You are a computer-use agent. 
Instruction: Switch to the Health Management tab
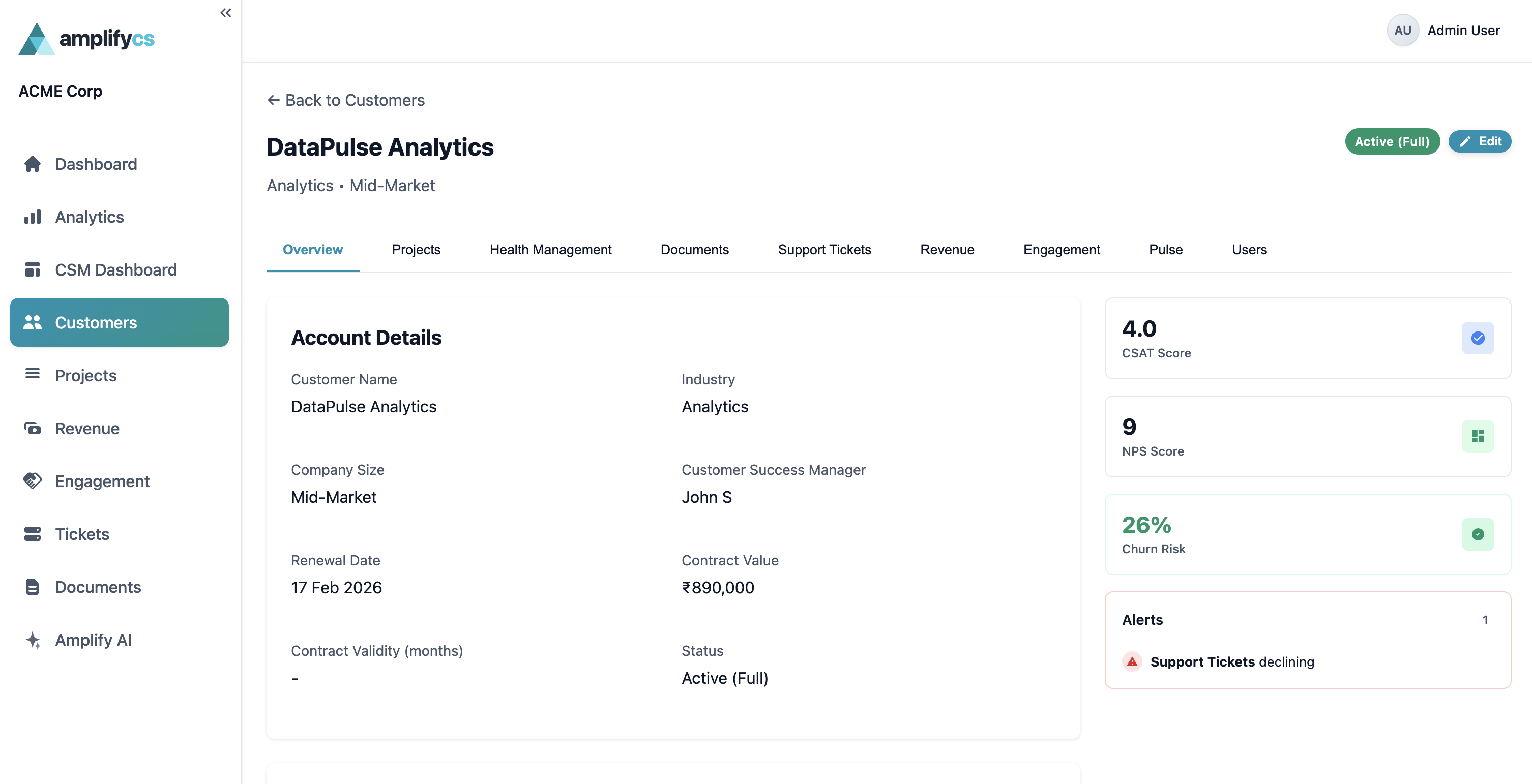click(x=550, y=250)
